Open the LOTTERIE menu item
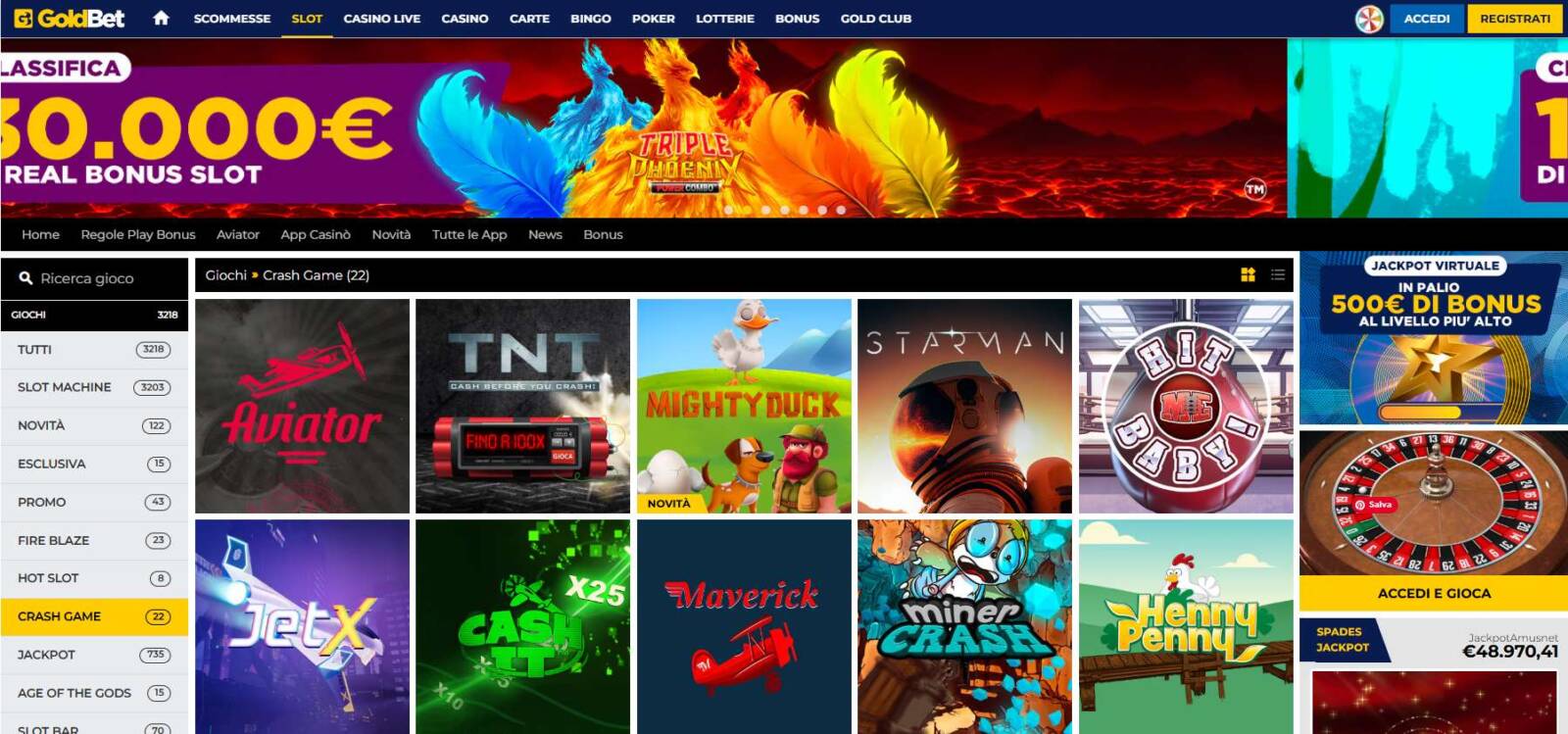Image resolution: width=1568 pixels, height=734 pixels. (725, 19)
